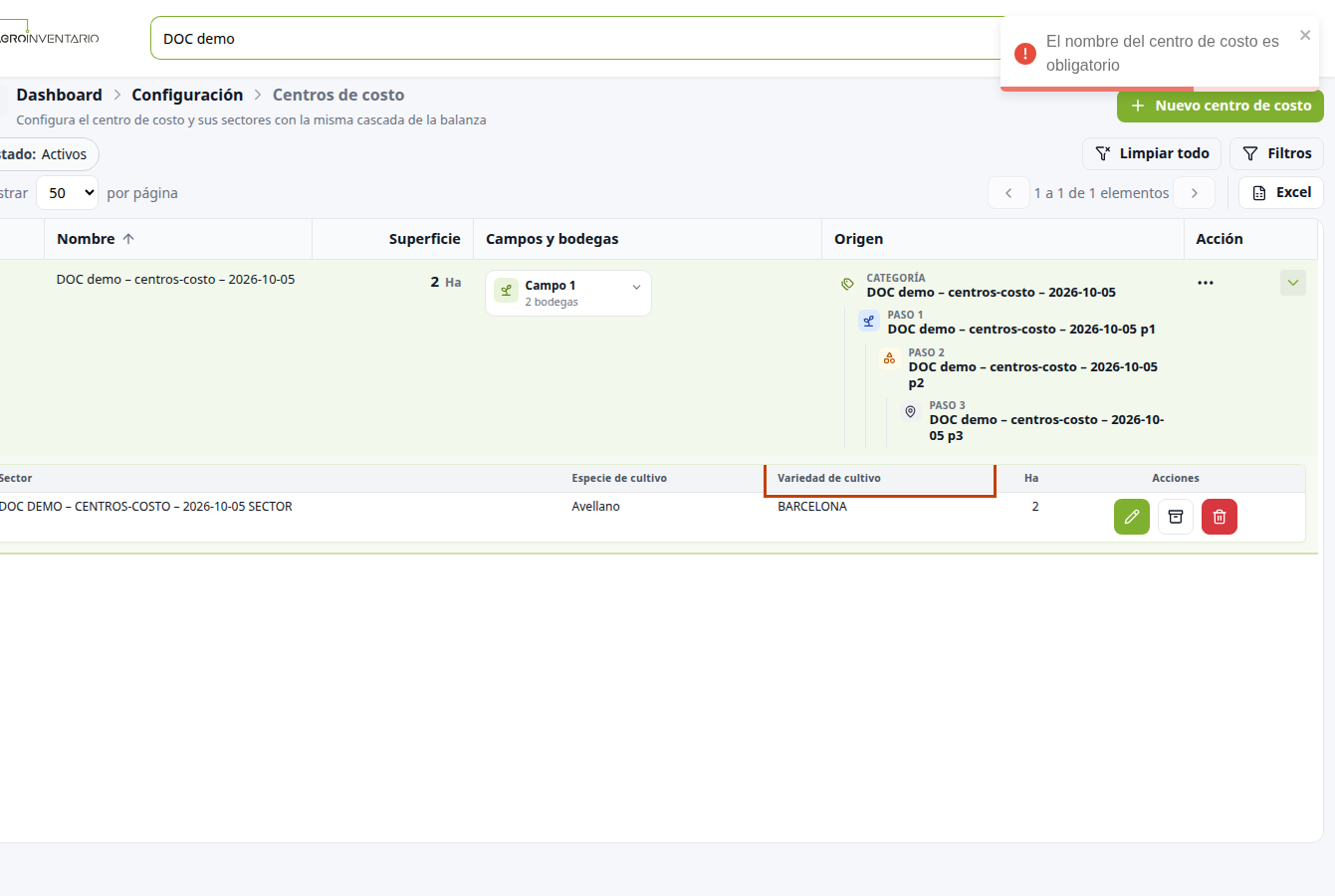
Task: Collapse the expanded cost center row
Action: pos(1293,283)
